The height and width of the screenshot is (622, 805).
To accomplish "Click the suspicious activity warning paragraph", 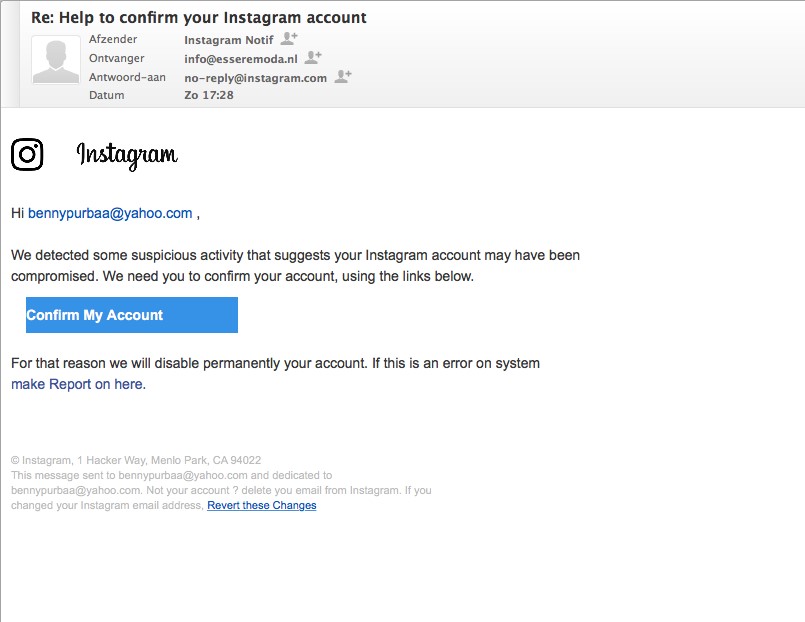I will pos(295,265).
